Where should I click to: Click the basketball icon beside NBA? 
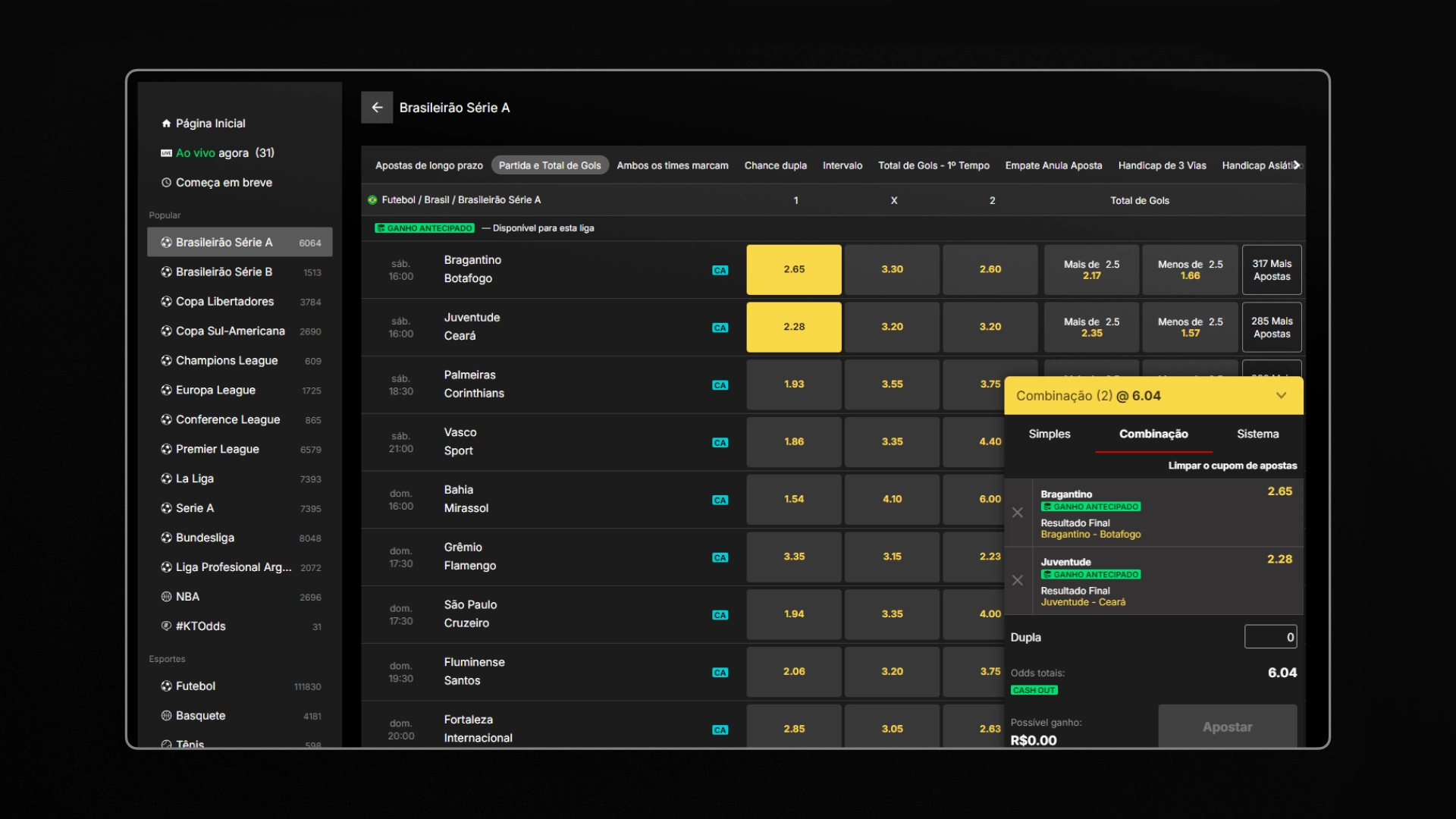[166, 597]
